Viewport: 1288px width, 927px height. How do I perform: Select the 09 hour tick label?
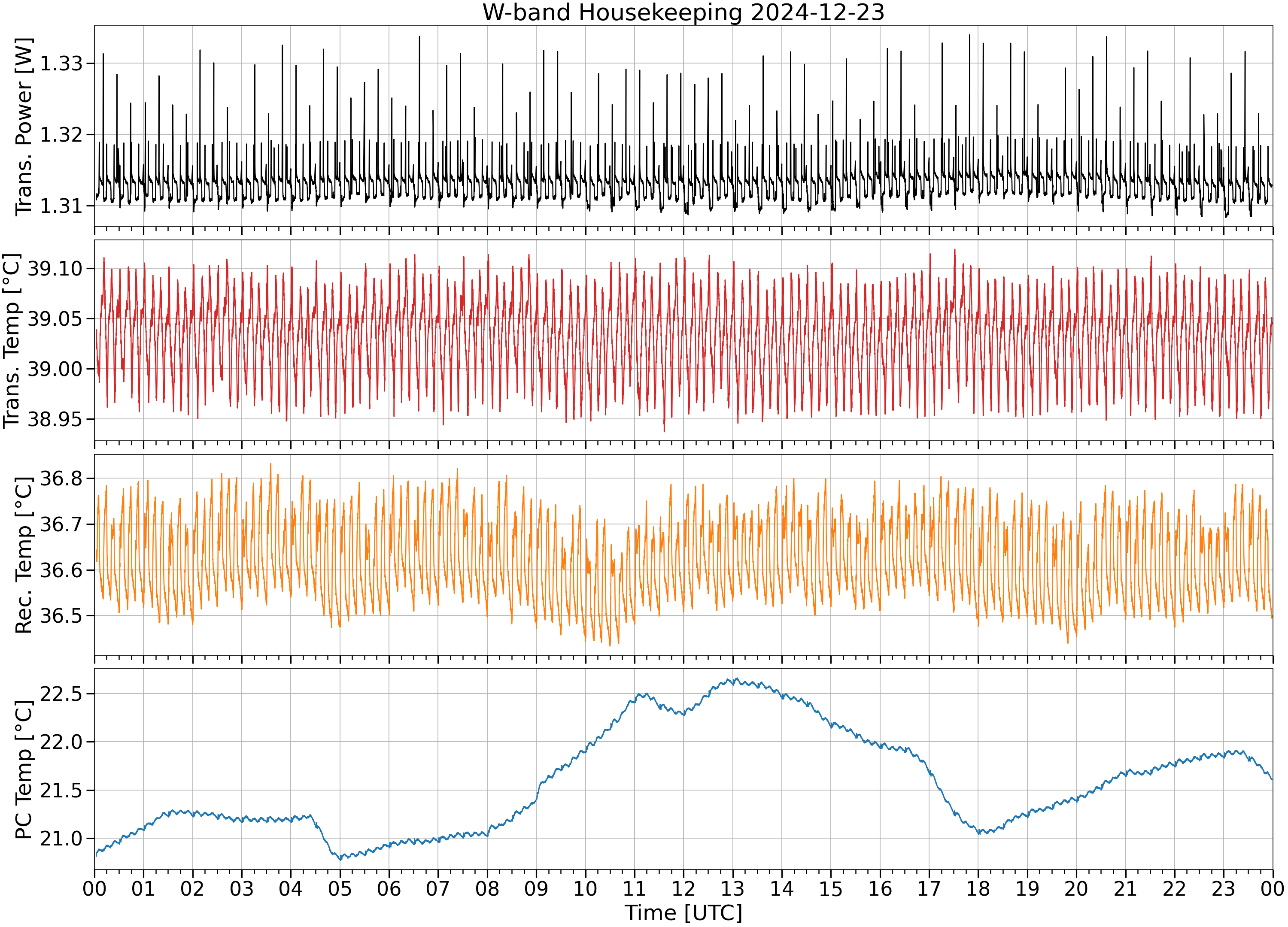pyautogui.click(x=536, y=888)
